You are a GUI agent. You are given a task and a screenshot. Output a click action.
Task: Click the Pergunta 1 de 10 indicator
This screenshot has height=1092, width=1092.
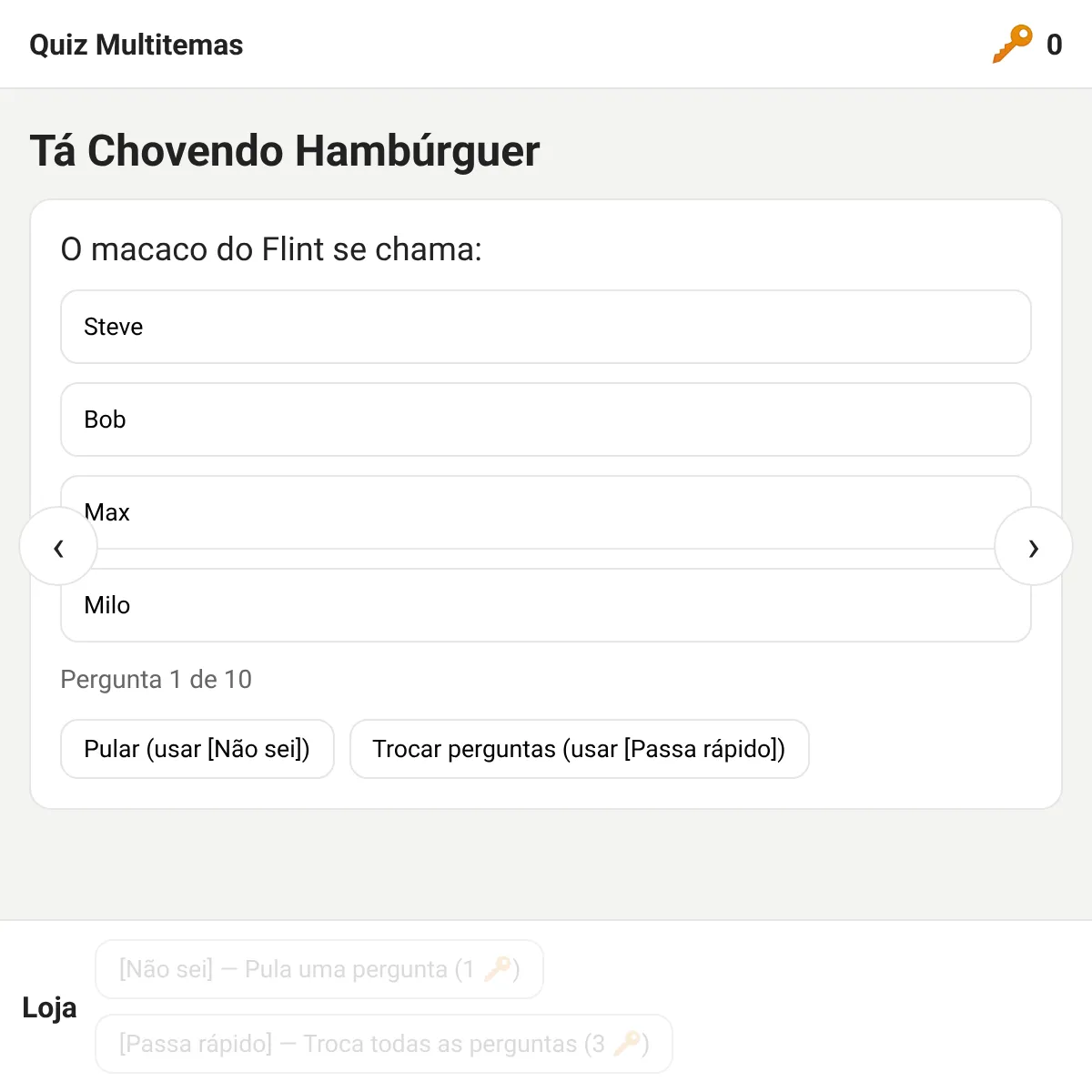(156, 679)
